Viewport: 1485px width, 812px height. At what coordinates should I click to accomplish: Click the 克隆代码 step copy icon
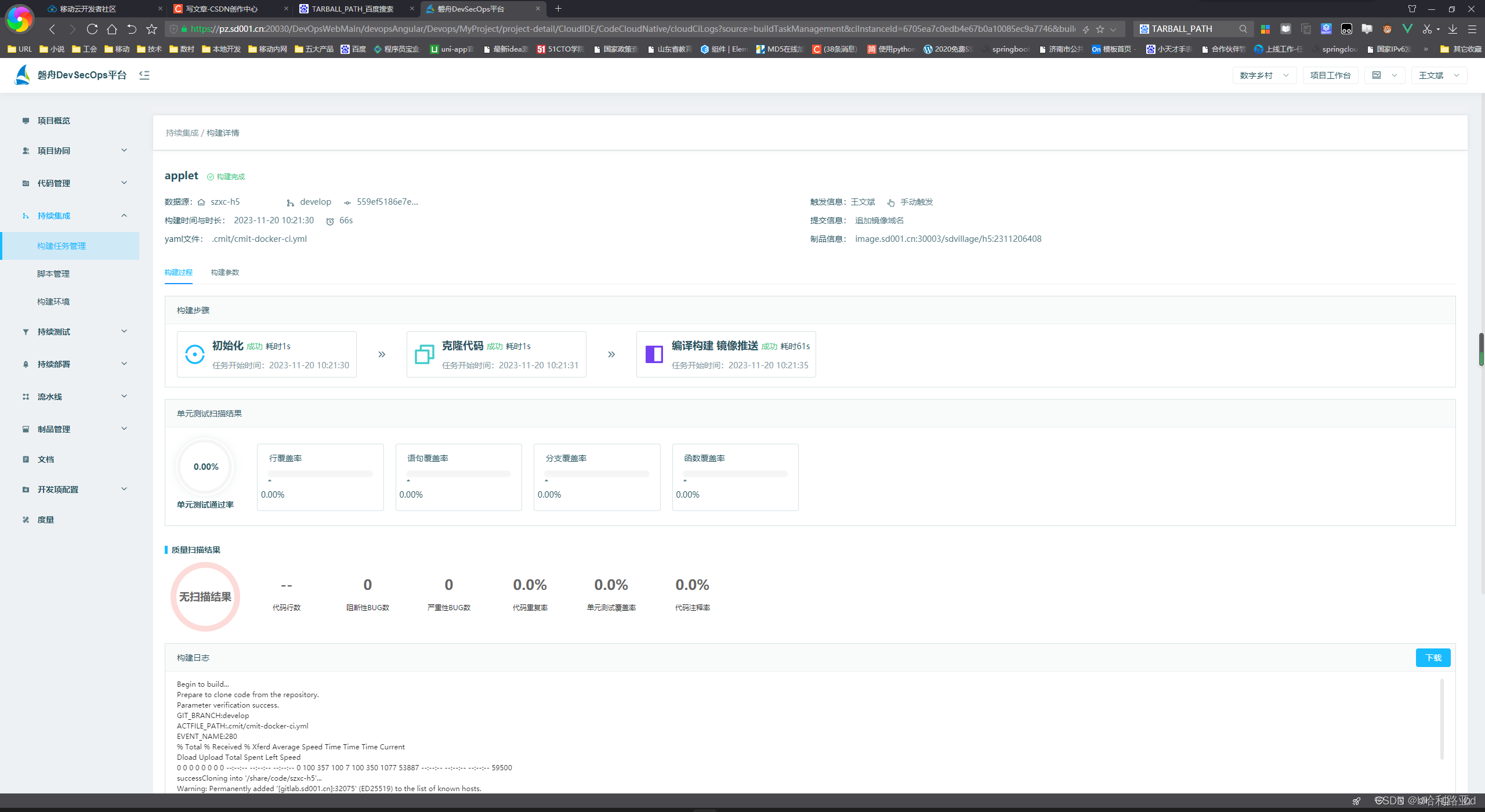click(x=425, y=354)
